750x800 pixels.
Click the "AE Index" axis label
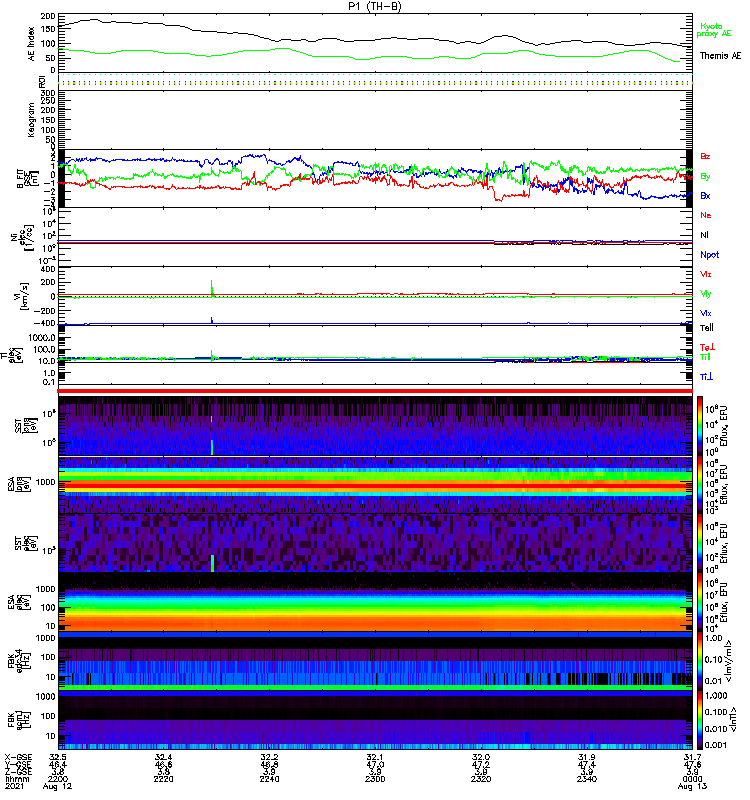coord(32,44)
